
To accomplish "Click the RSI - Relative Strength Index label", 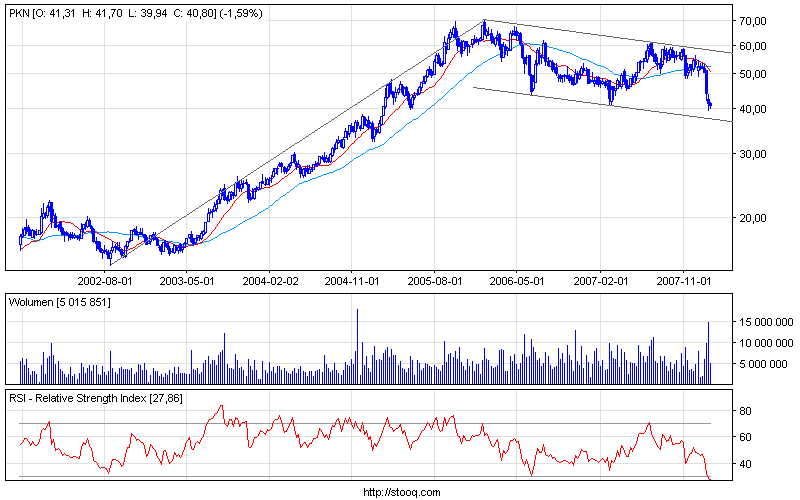I will tap(96, 398).
